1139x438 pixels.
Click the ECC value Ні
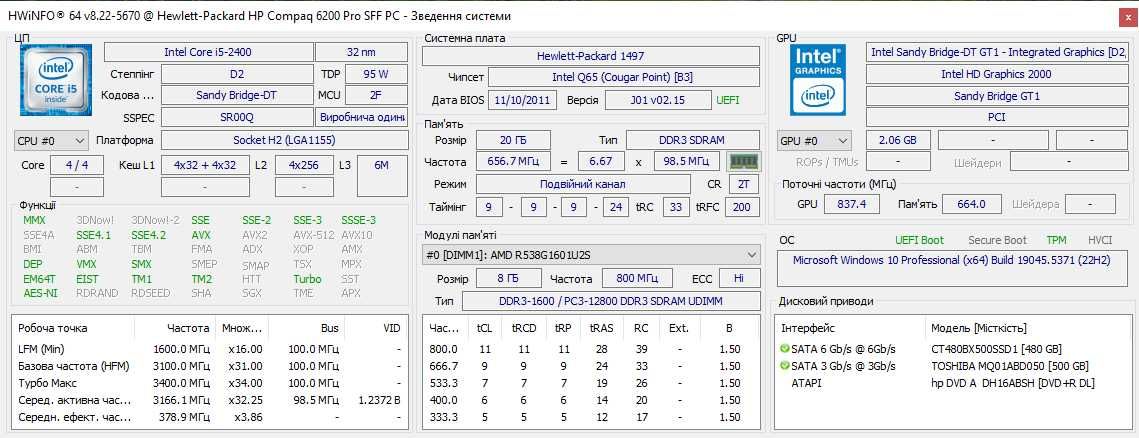click(x=739, y=279)
